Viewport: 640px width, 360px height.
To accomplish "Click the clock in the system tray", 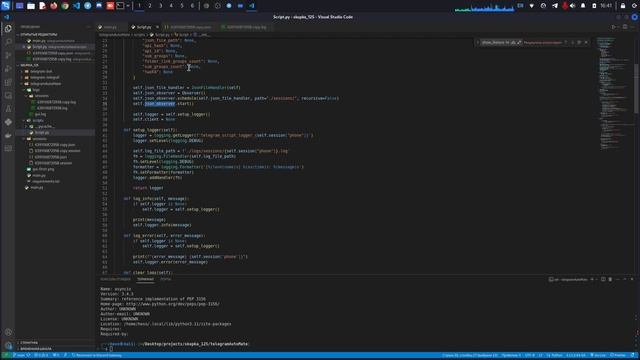I will pos(607,6).
